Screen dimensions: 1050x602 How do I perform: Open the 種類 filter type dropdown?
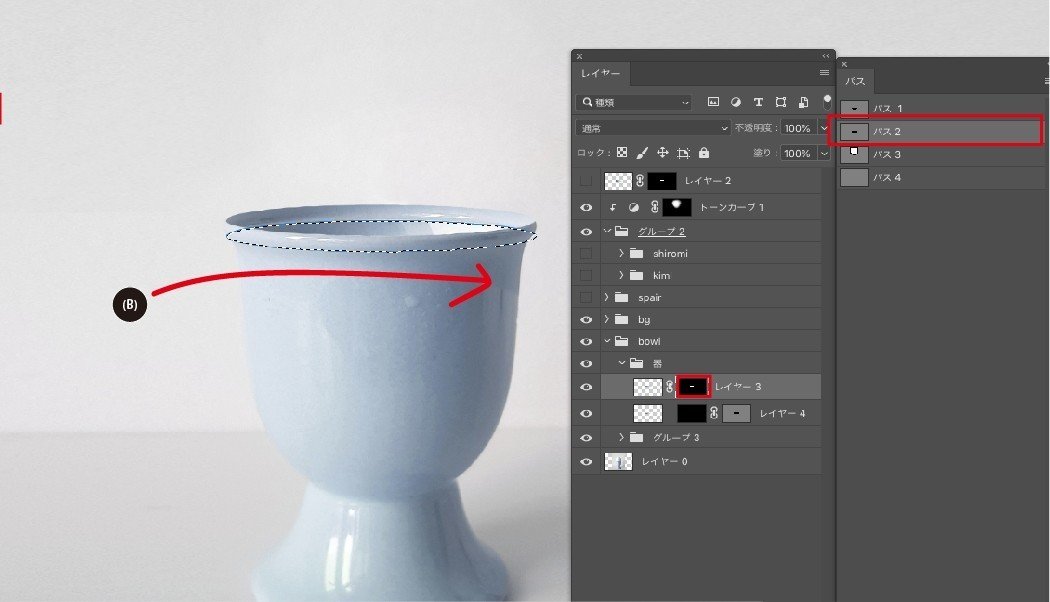[633, 102]
